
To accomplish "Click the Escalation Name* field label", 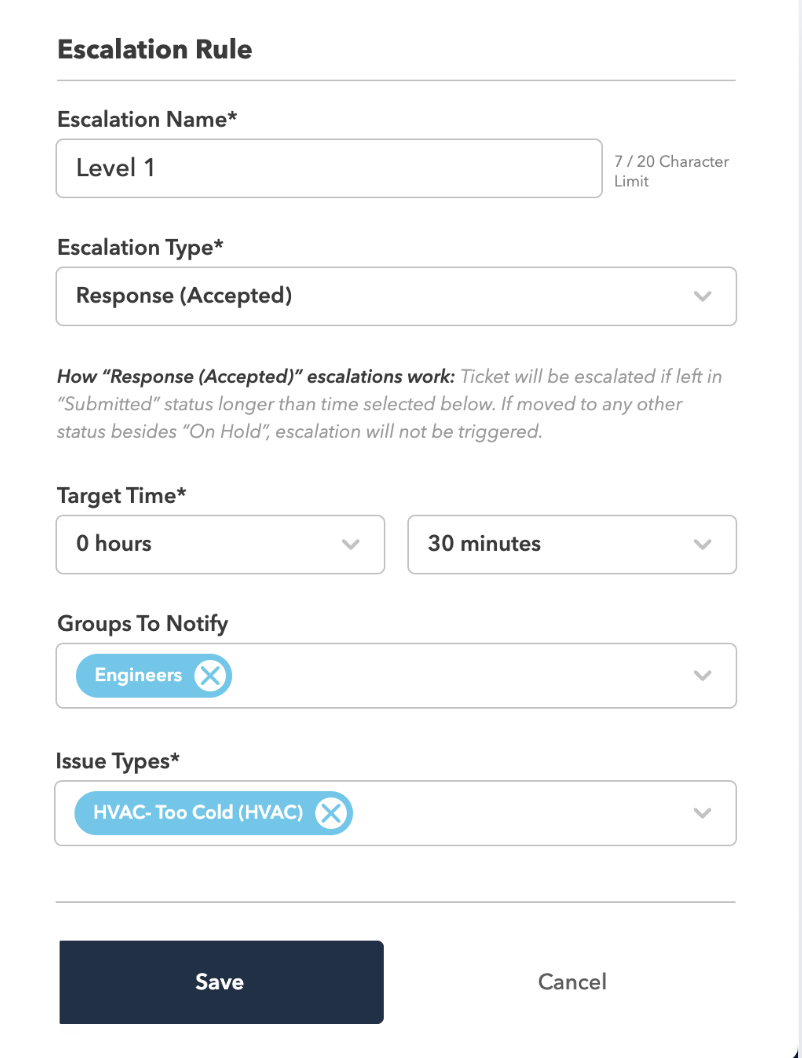I will tap(147, 119).
